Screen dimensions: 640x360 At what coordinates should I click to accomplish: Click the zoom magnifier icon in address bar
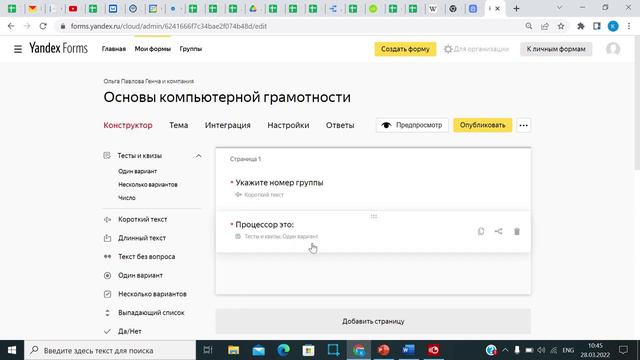point(529,26)
